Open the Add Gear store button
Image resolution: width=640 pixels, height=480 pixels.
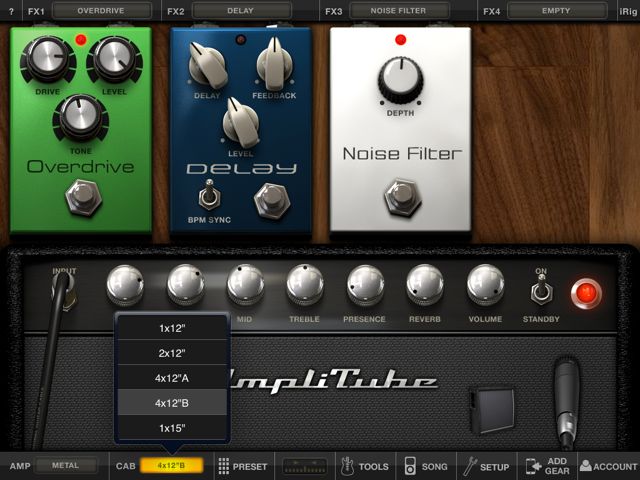(547, 466)
